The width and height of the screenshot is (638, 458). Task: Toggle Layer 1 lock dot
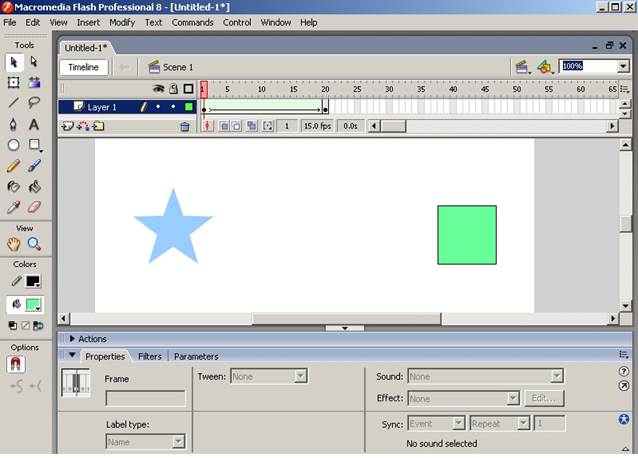173,107
